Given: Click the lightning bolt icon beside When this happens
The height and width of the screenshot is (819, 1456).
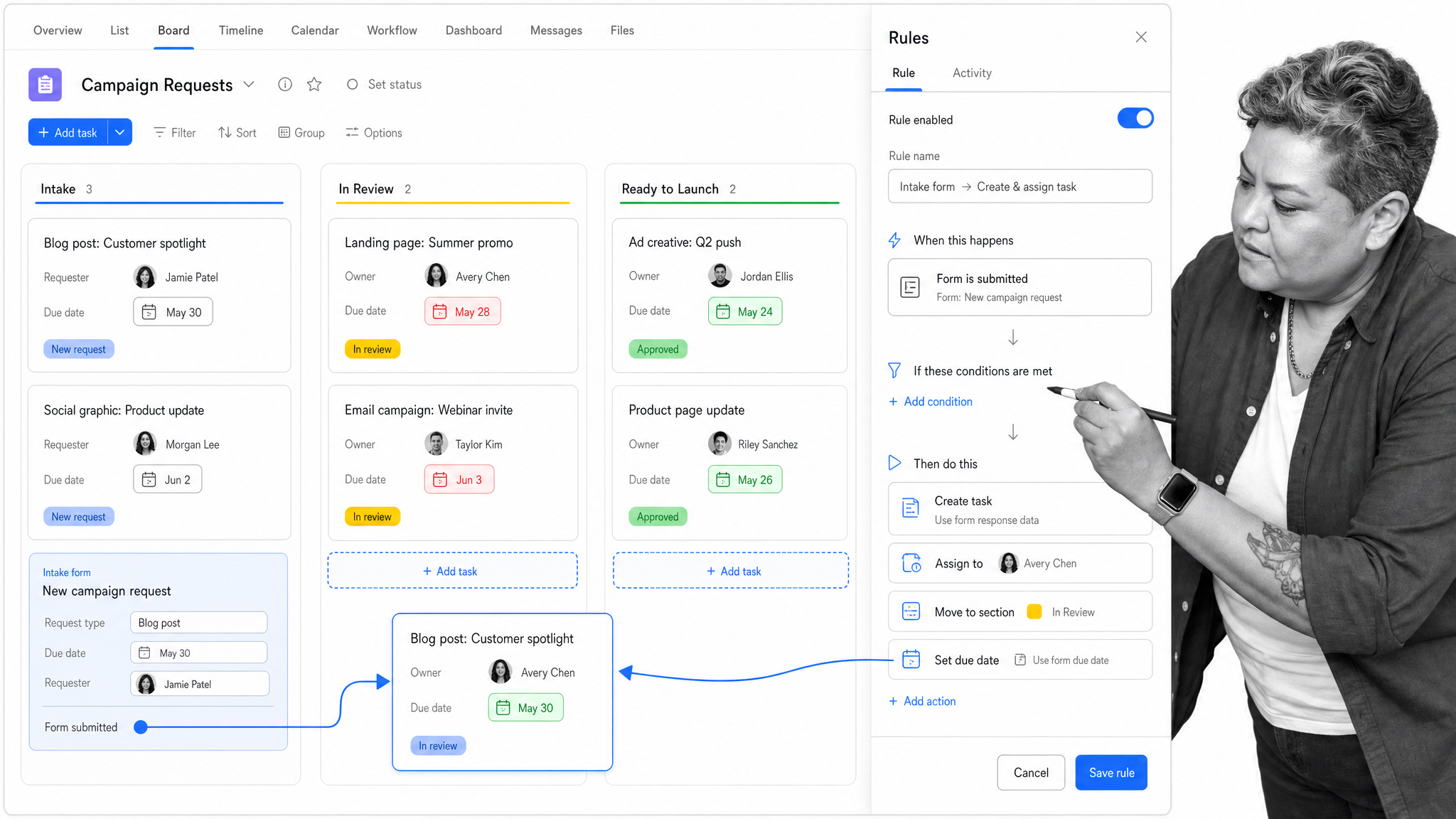Looking at the screenshot, I should 895,240.
